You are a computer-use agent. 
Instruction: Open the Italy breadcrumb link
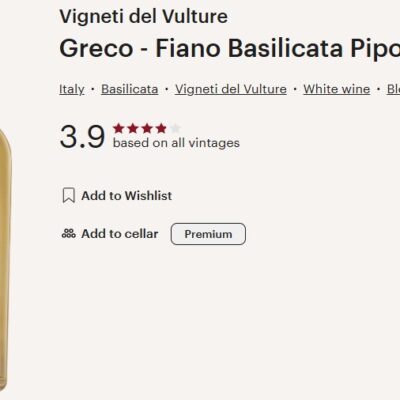point(72,89)
